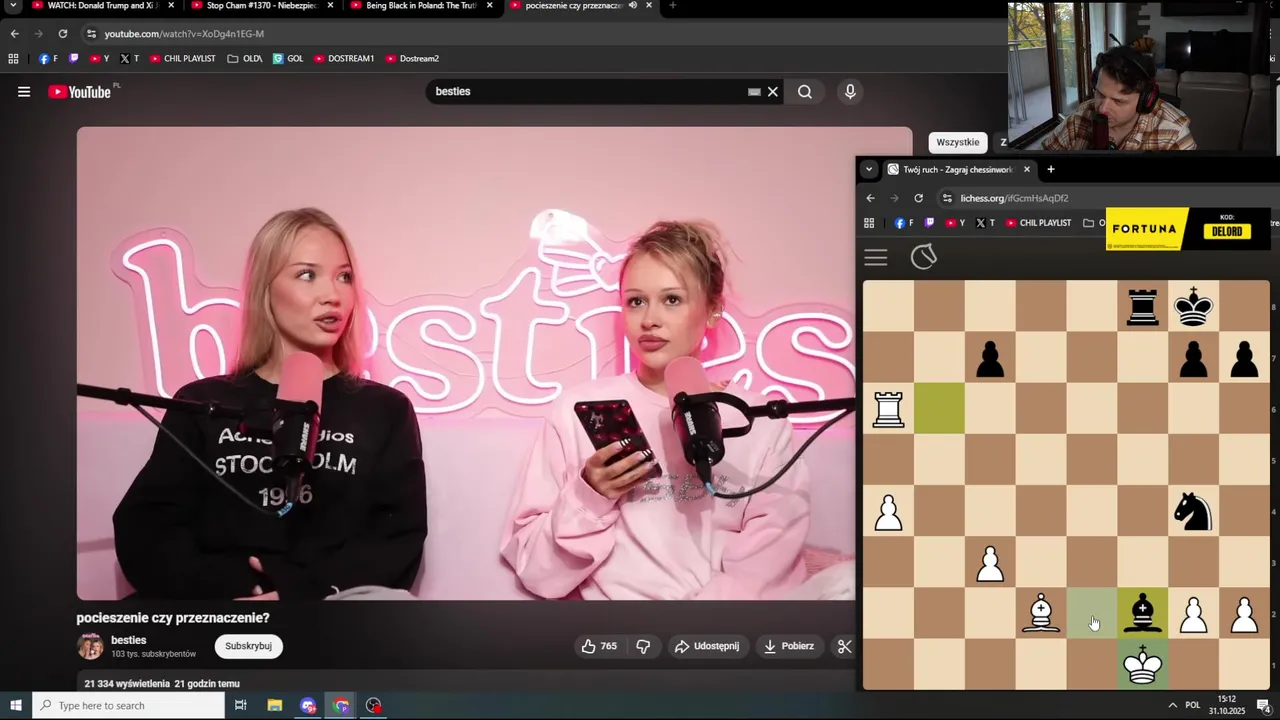Screen dimensions: 1280x720
Task: Select the white king on f1
Action: click(1143, 664)
